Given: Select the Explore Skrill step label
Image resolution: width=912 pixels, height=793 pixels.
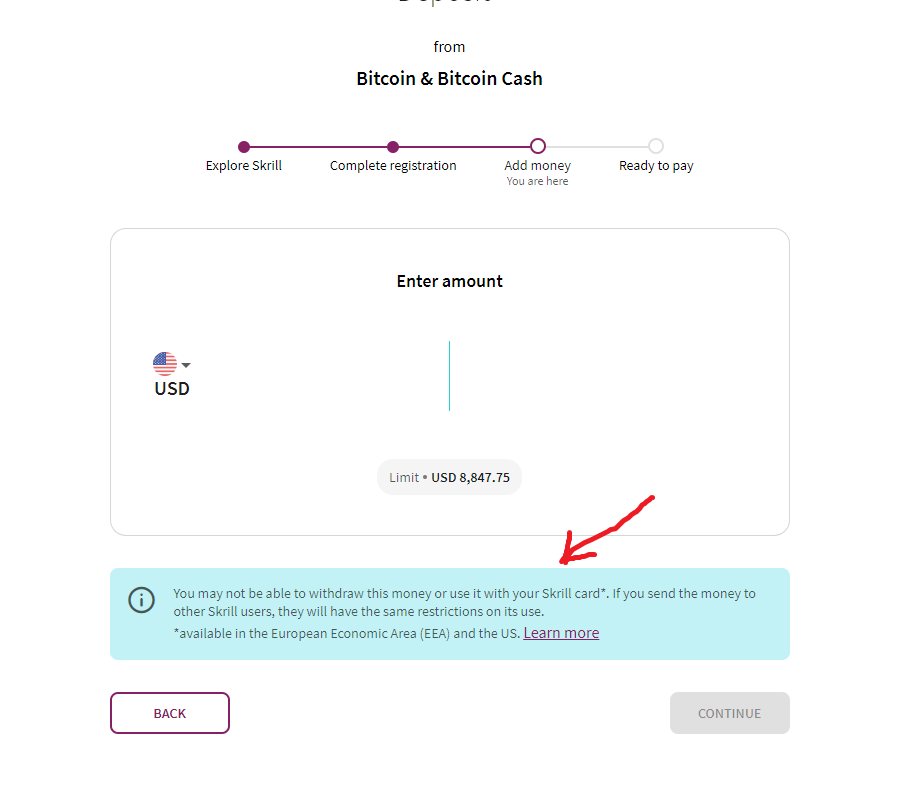Looking at the screenshot, I should click(244, 166).
